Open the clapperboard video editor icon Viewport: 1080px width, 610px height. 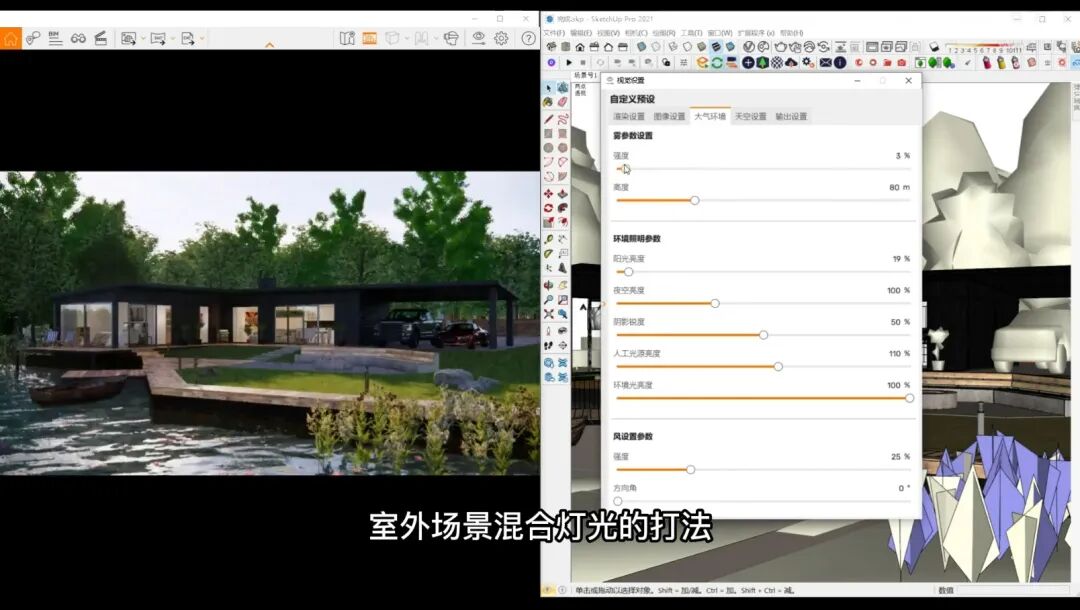(x=101, y=38)
